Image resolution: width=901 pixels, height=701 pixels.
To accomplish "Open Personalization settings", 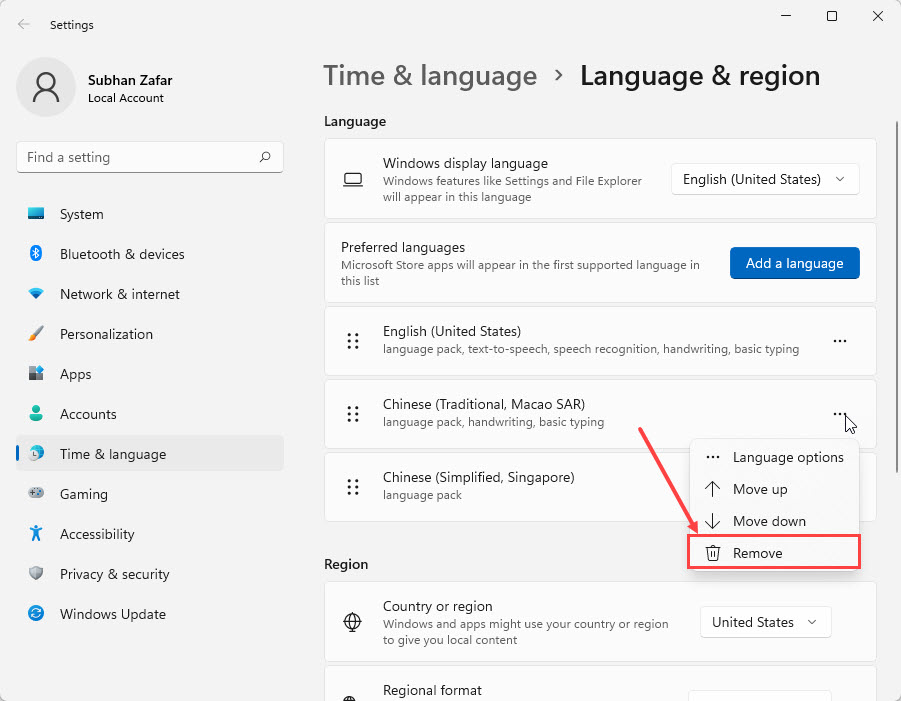I will click(x=150, y=334).
